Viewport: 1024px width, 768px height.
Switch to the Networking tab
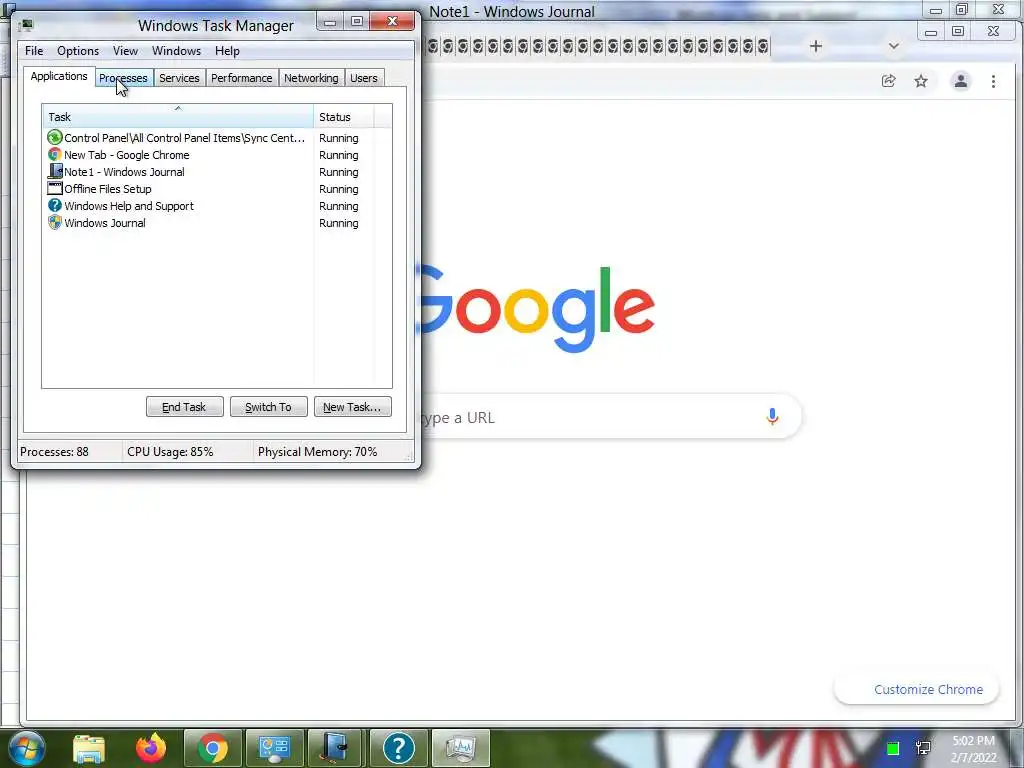(311, 78)
